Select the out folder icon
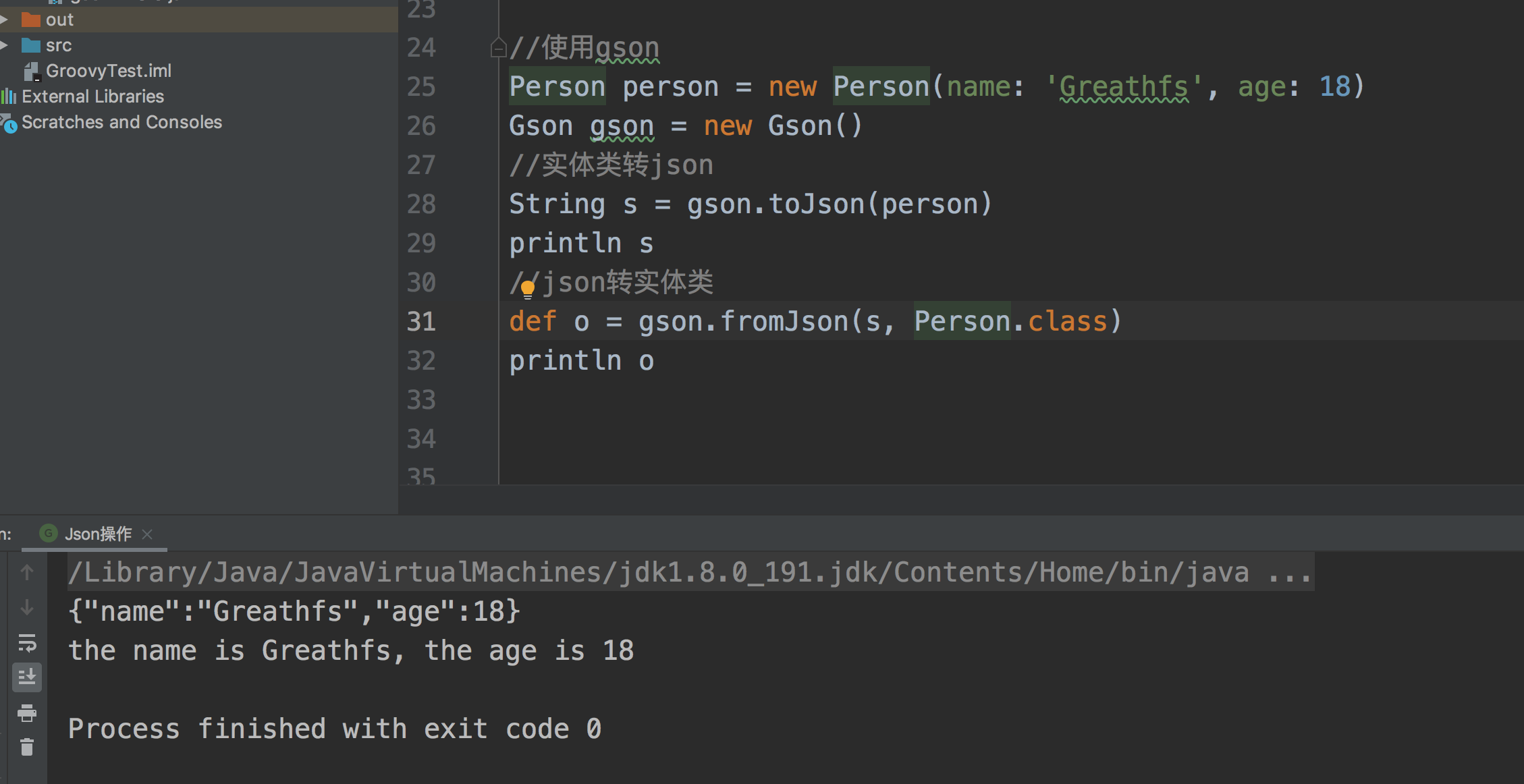 31,20
